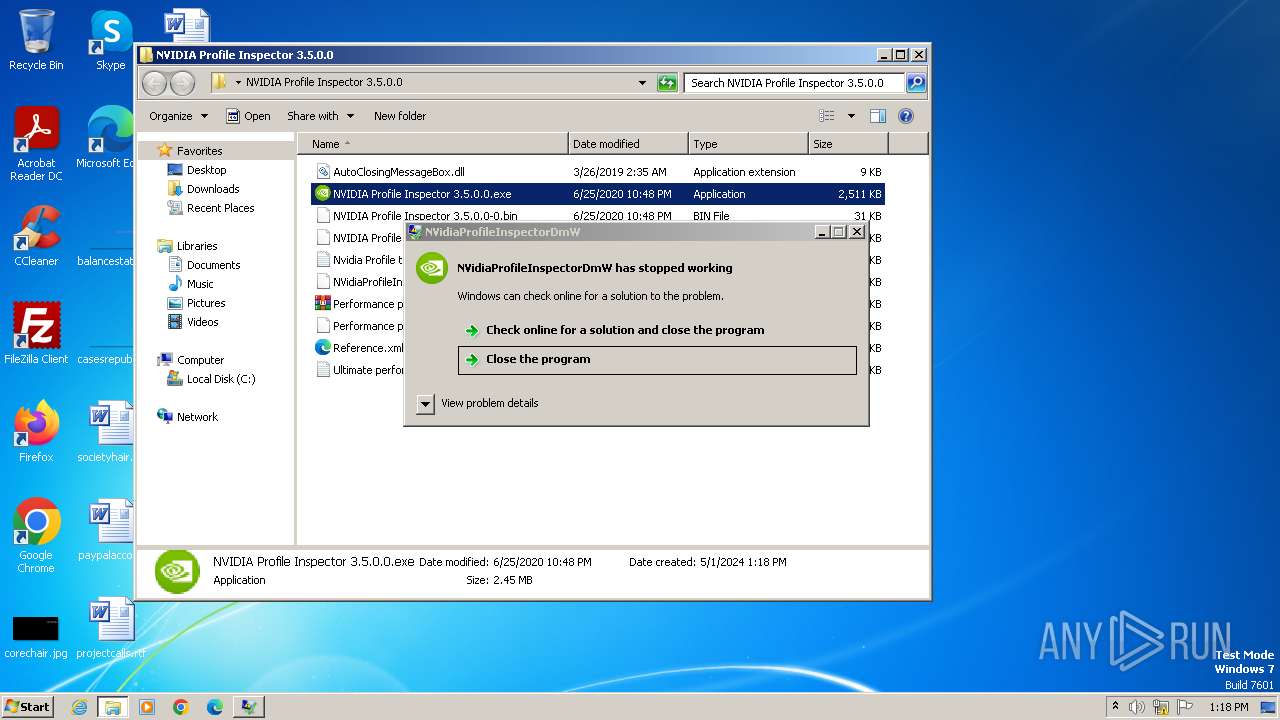This screenshot has width=1280, height=720.
Task: Open Windows Media Player taskbar icon
Action: (x=147, y=707)
